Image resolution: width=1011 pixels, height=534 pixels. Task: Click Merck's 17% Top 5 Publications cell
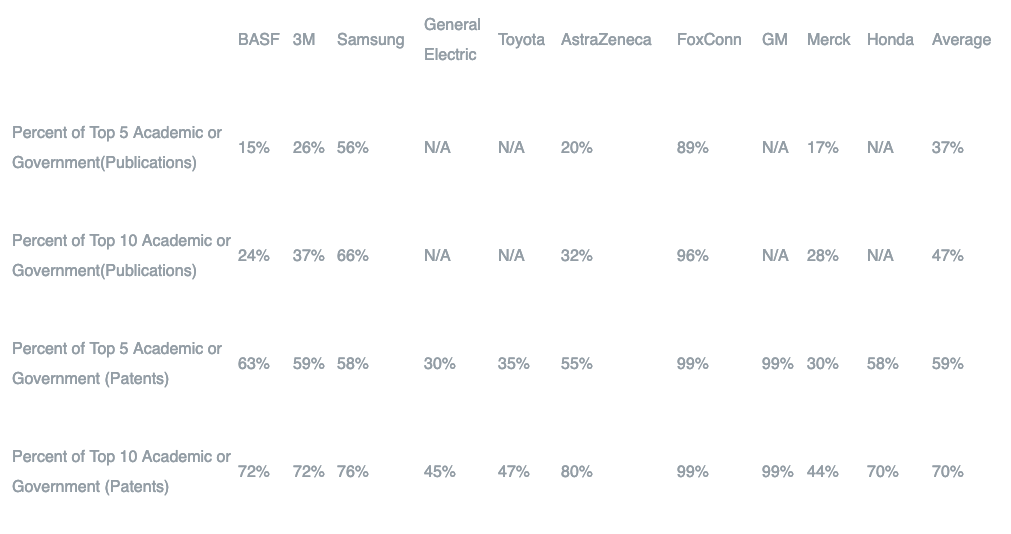tap(823, 148)
